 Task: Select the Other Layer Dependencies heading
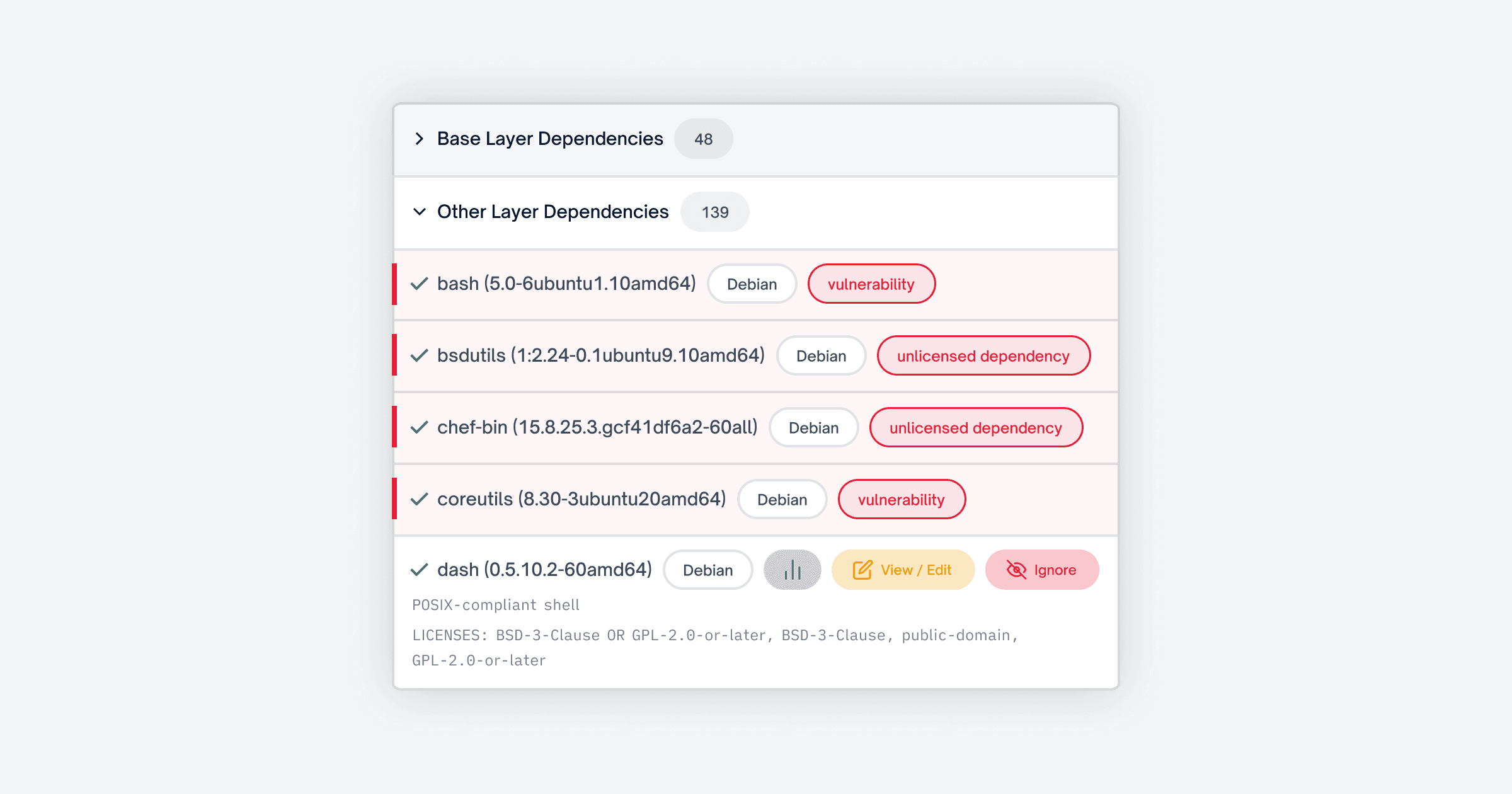click(553, 212)
